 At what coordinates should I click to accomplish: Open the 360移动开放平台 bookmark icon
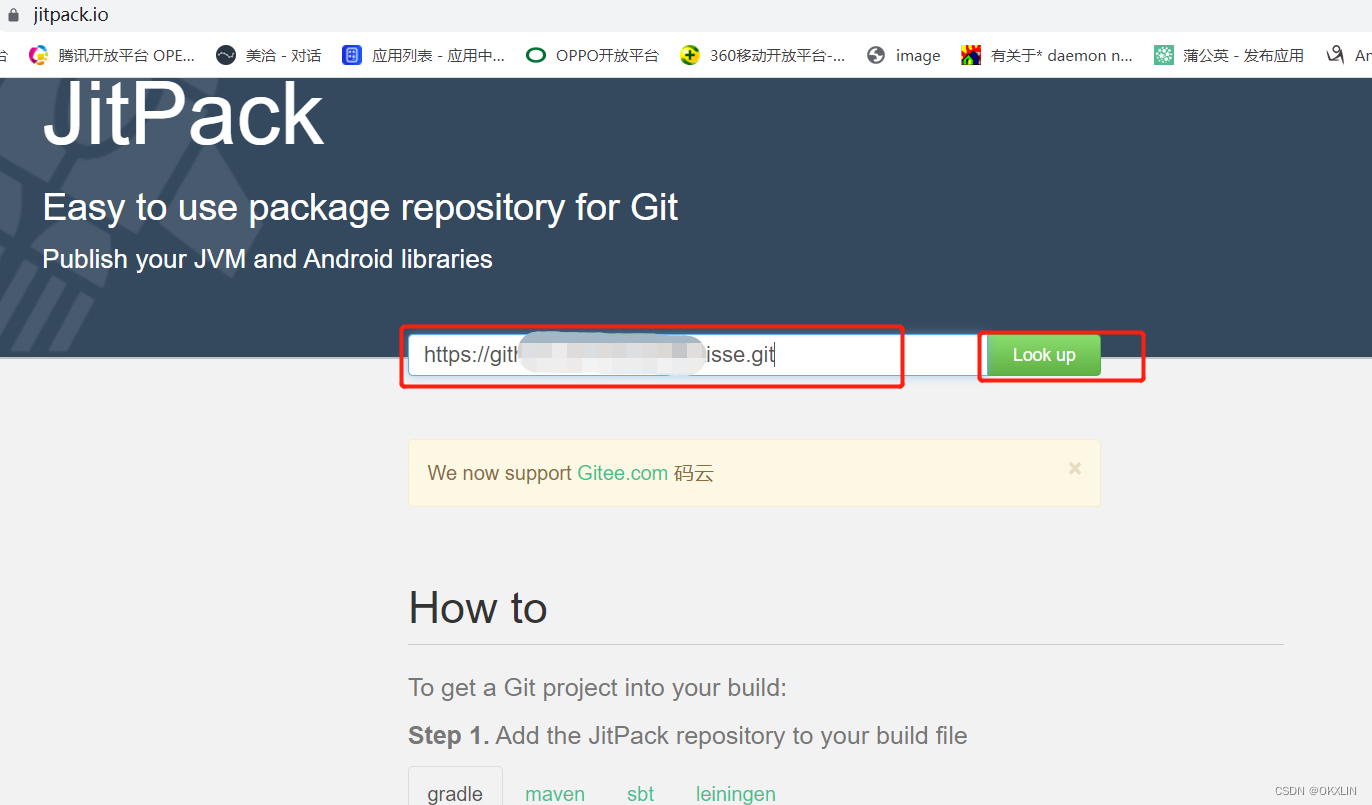click(x=689, y=55)
